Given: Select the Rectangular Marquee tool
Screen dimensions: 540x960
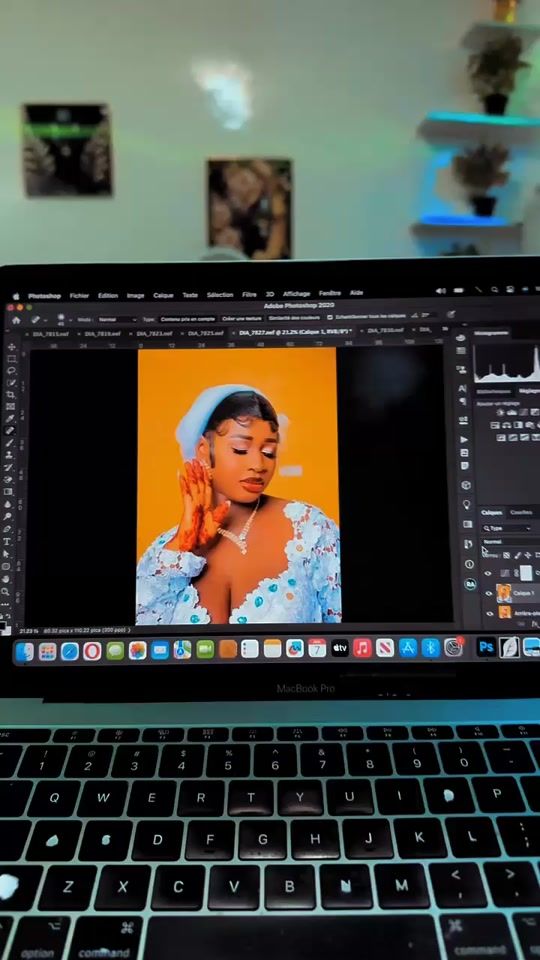Looking at the screenshot, I should 11,359.
